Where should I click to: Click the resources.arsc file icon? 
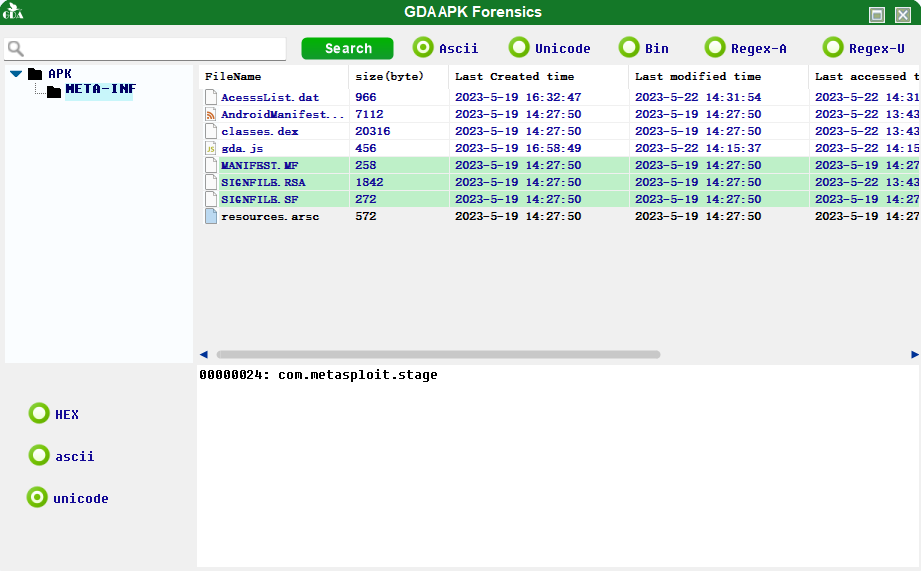tap(211, 216)
